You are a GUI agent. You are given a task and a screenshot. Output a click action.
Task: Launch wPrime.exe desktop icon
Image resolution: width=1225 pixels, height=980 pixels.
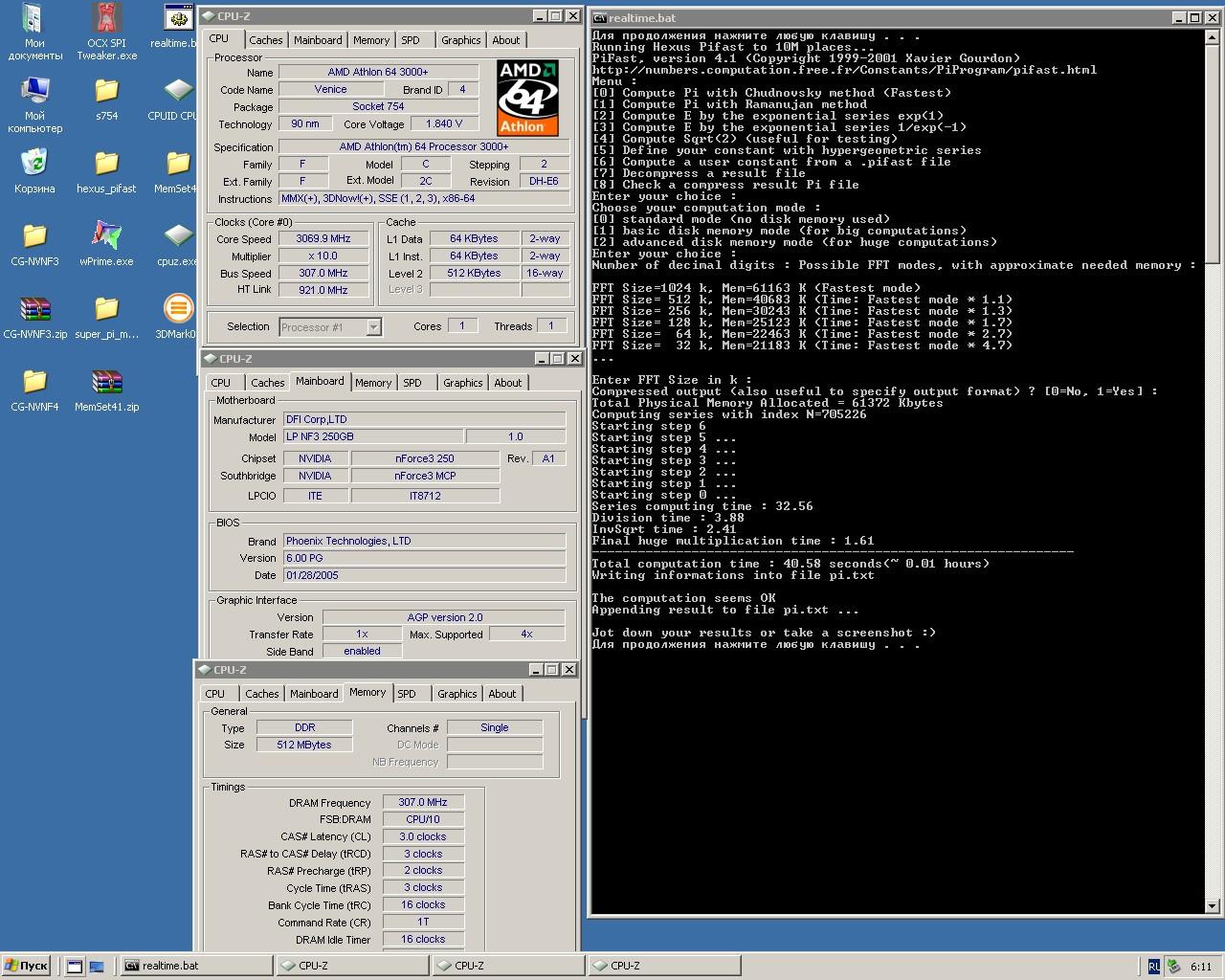tap(106, 244)
